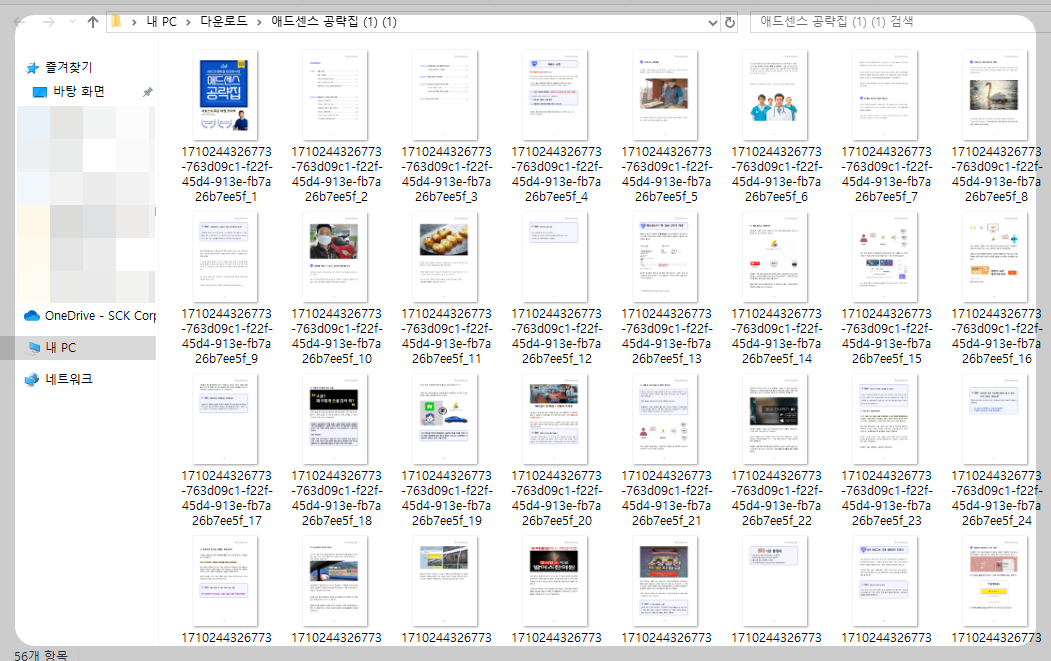The height and width of the screenshot is (661, 1051).
Task: Click file name text ending 26b7ee5f_16
Action: click(x=996, y=336)
